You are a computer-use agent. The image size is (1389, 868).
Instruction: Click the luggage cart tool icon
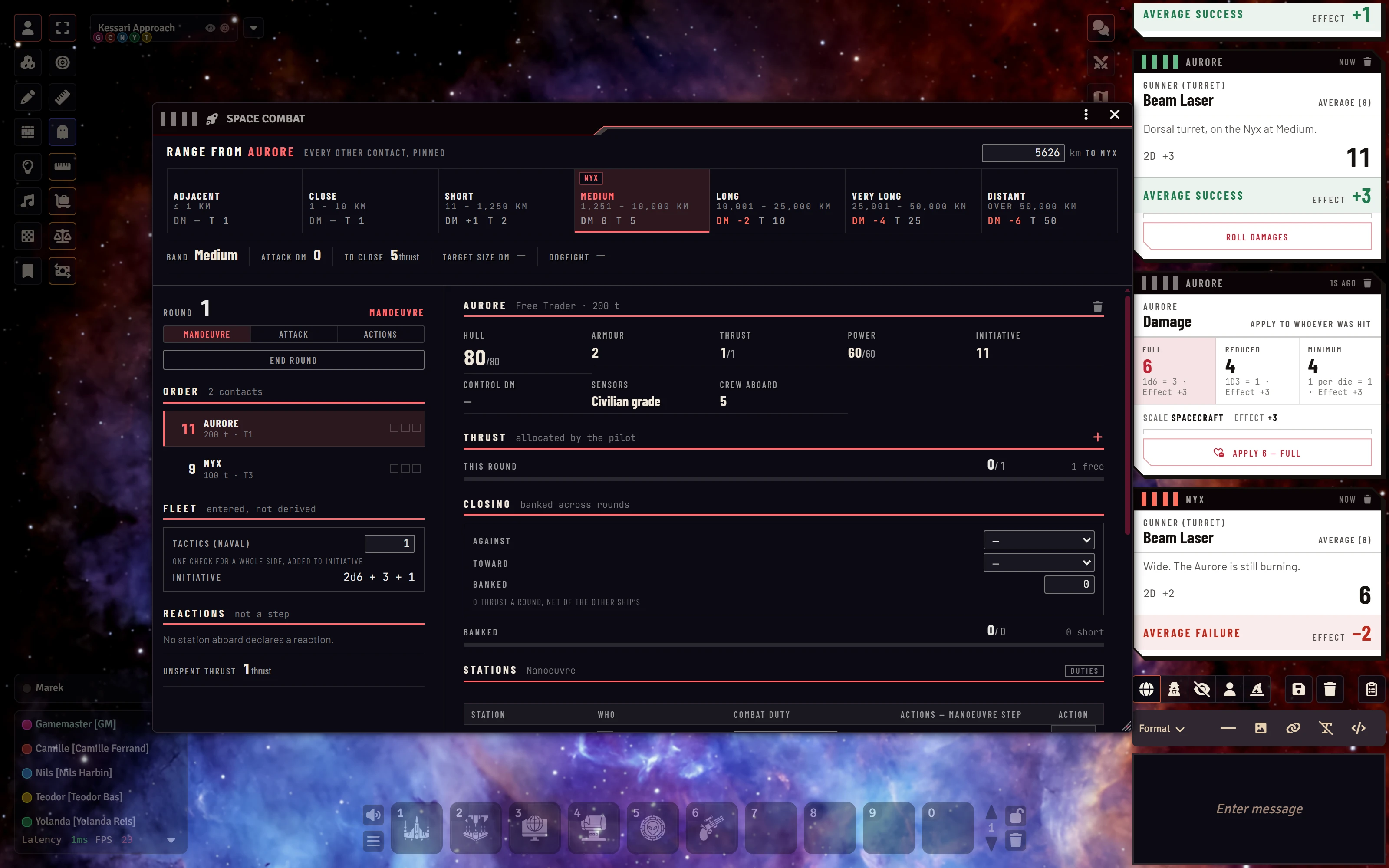point(63,201)
